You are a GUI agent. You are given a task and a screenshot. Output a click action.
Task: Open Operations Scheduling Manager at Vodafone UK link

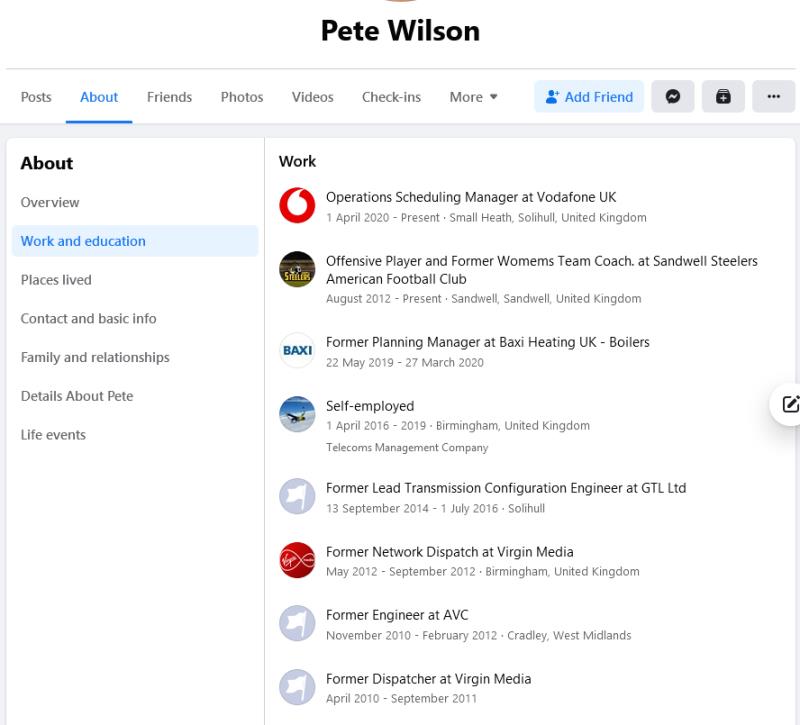[x=485, y=197]
